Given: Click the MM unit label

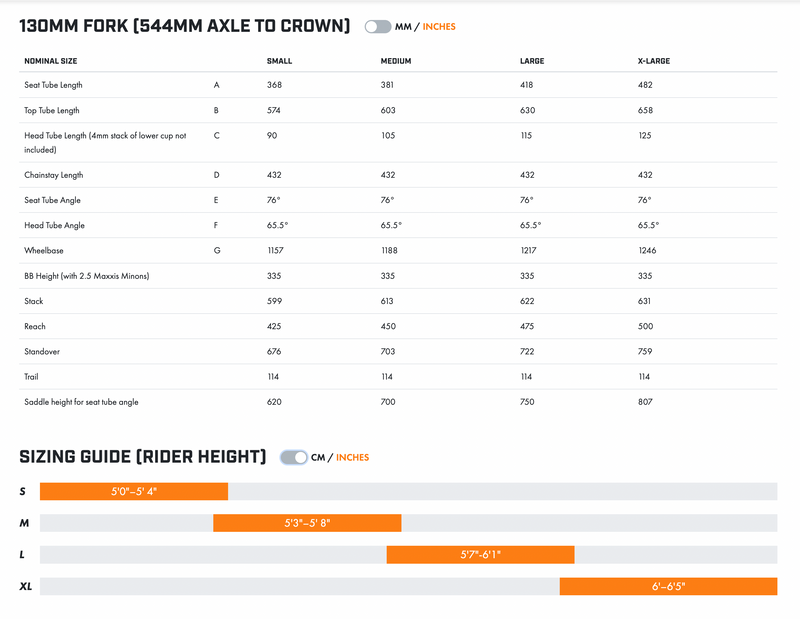Looking at the screenshot, I should point(403,27).
